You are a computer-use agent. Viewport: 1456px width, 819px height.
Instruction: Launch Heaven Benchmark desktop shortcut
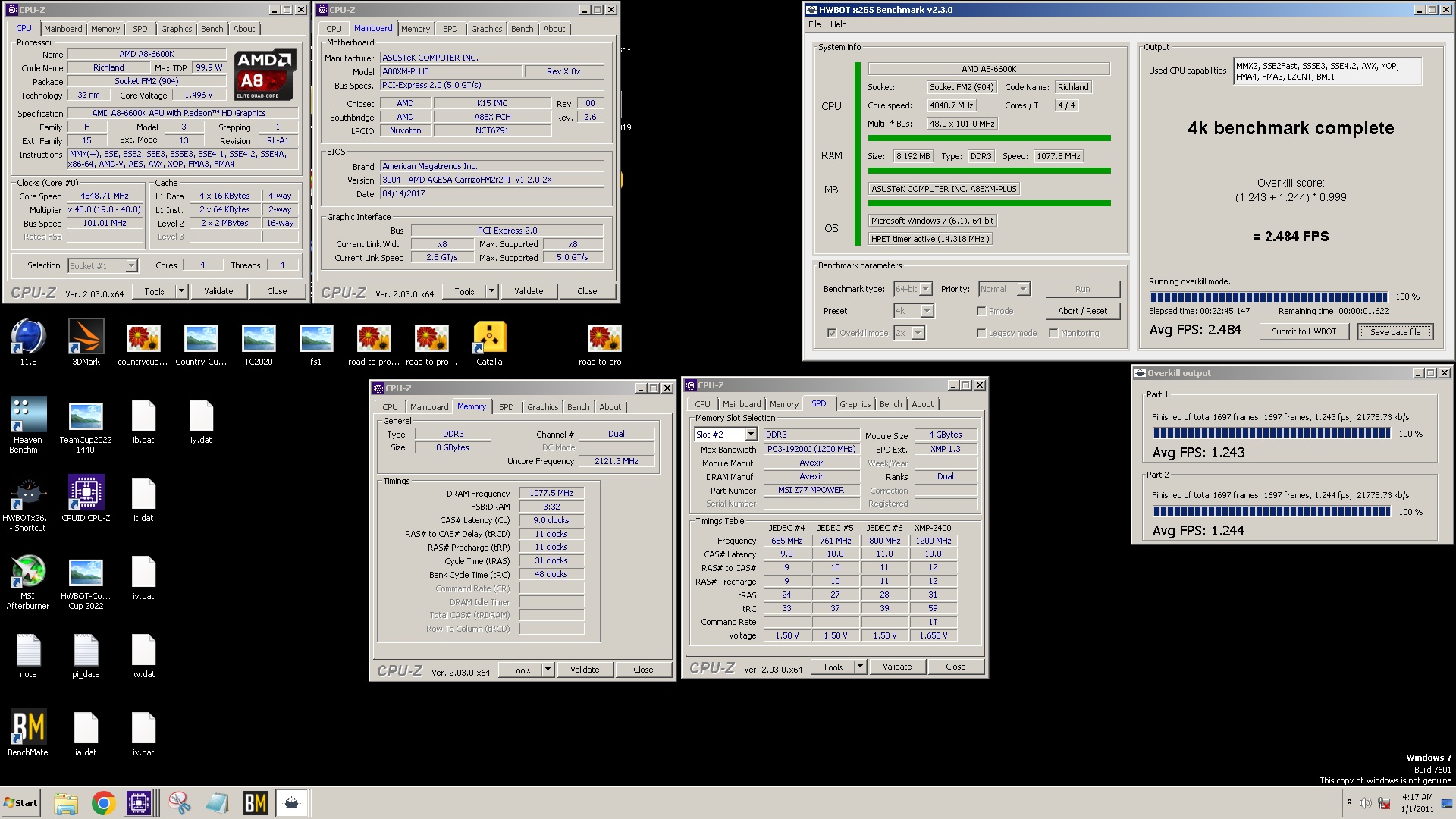tap(28, 425)
